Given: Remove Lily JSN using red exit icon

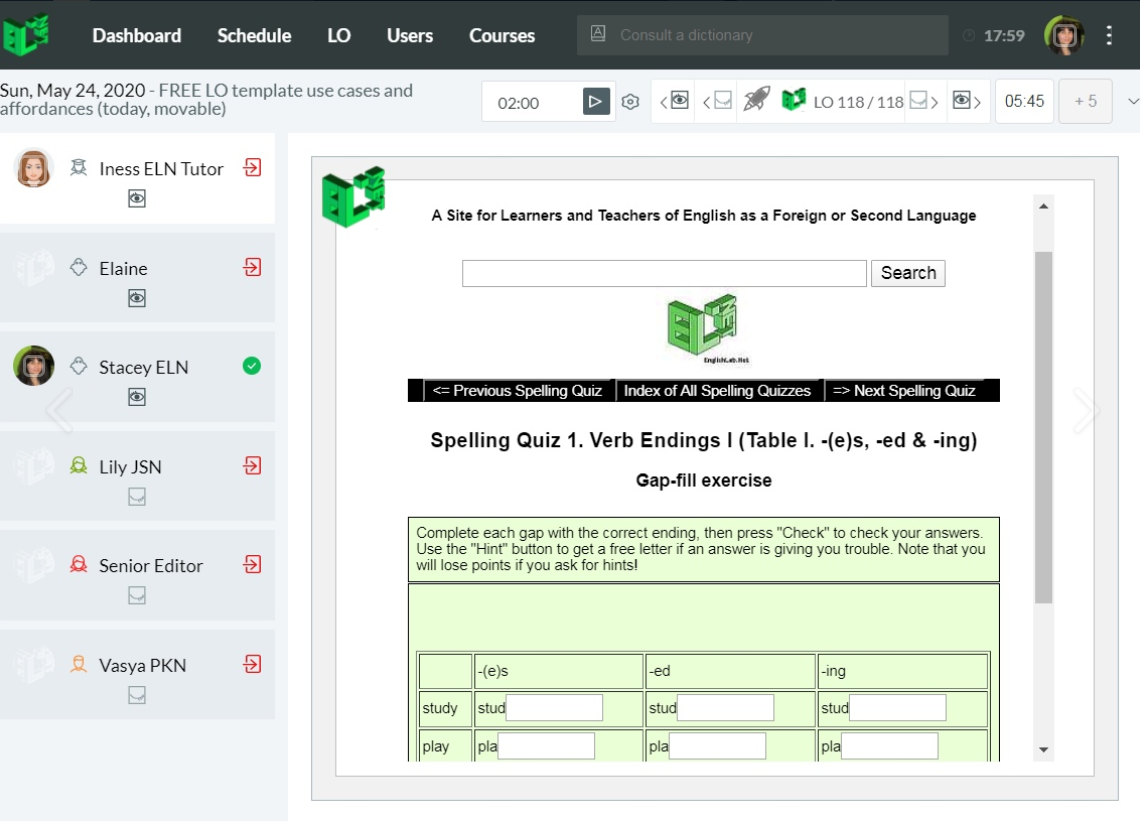Looking at the screenshot, I should tap(252, 465).
